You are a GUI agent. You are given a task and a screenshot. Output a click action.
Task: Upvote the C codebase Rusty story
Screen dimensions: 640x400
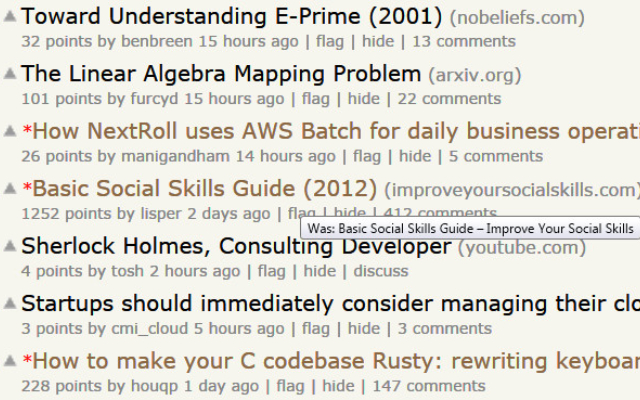(10, 362)
